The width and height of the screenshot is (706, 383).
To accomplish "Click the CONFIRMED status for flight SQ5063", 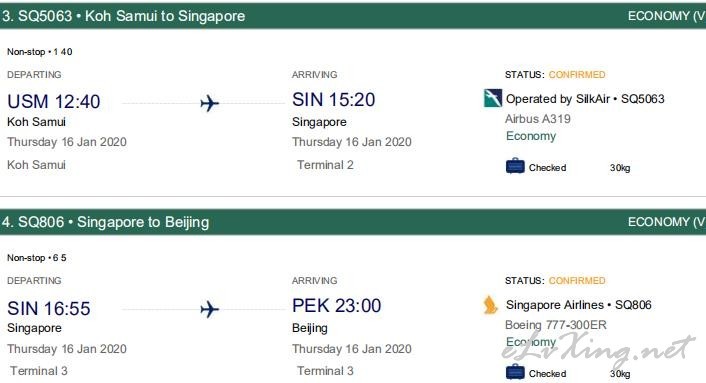I will tap(577, 75).
